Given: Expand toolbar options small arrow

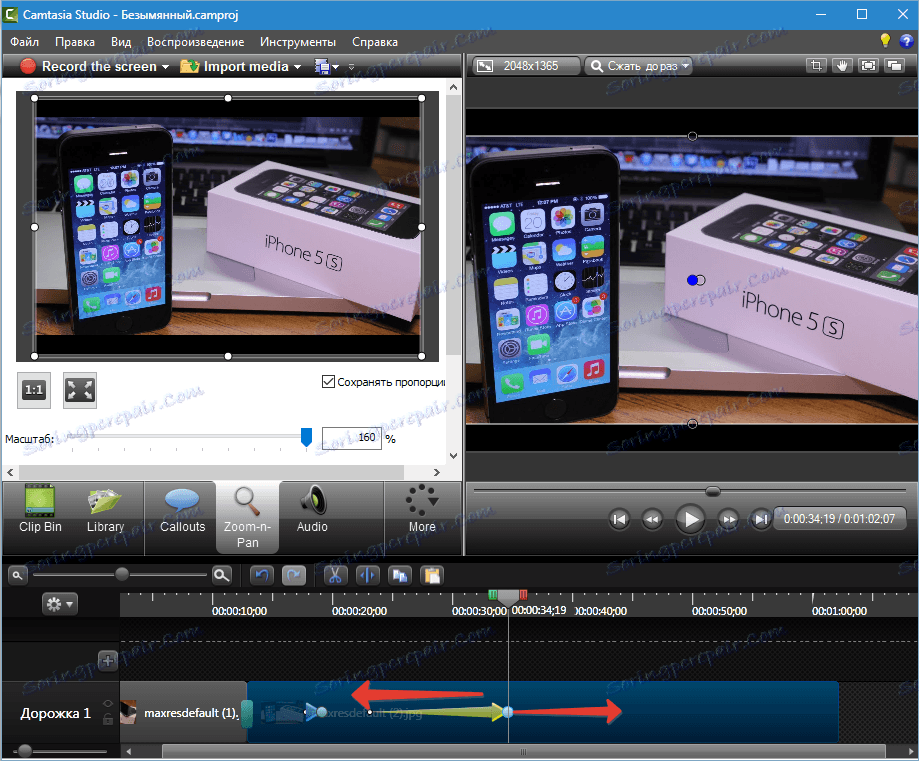Looking at the screenshot, I should coord(351,67).
